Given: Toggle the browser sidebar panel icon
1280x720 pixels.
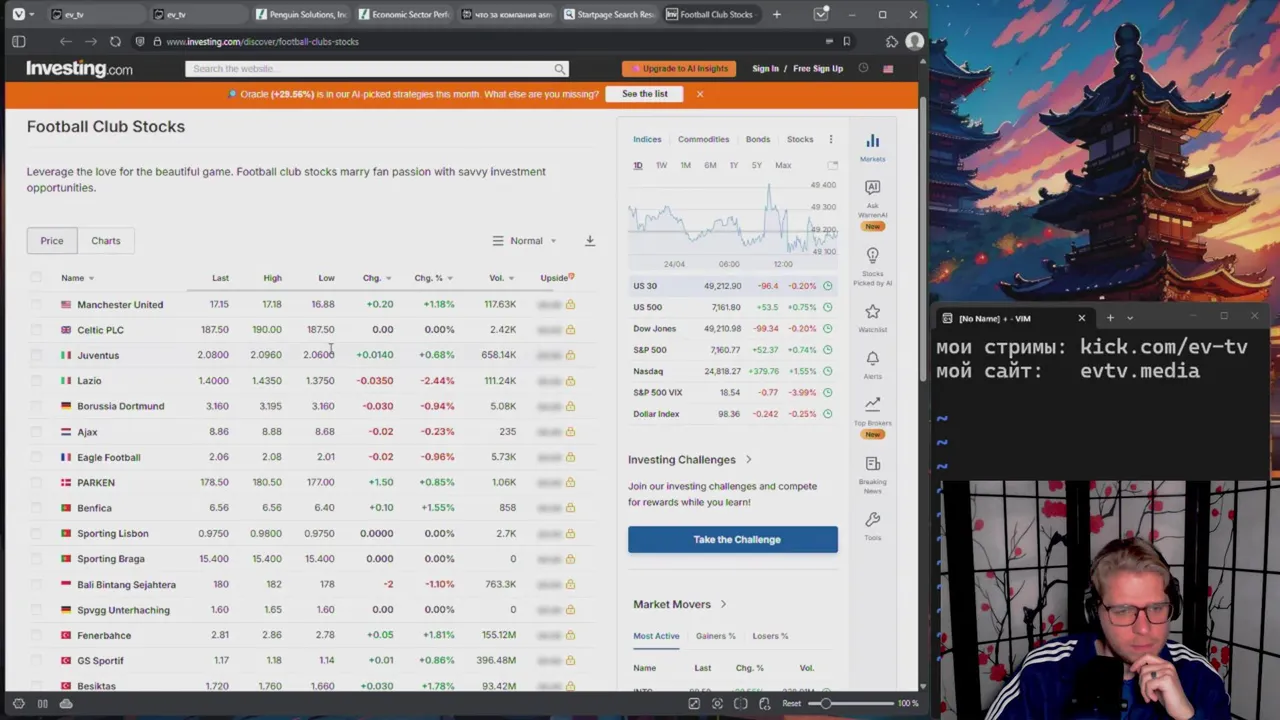Looking at the screenshot, I should 19,41.
